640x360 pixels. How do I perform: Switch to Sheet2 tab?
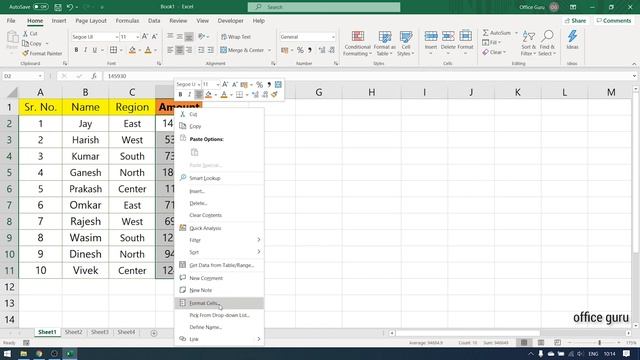pos(73,332)
